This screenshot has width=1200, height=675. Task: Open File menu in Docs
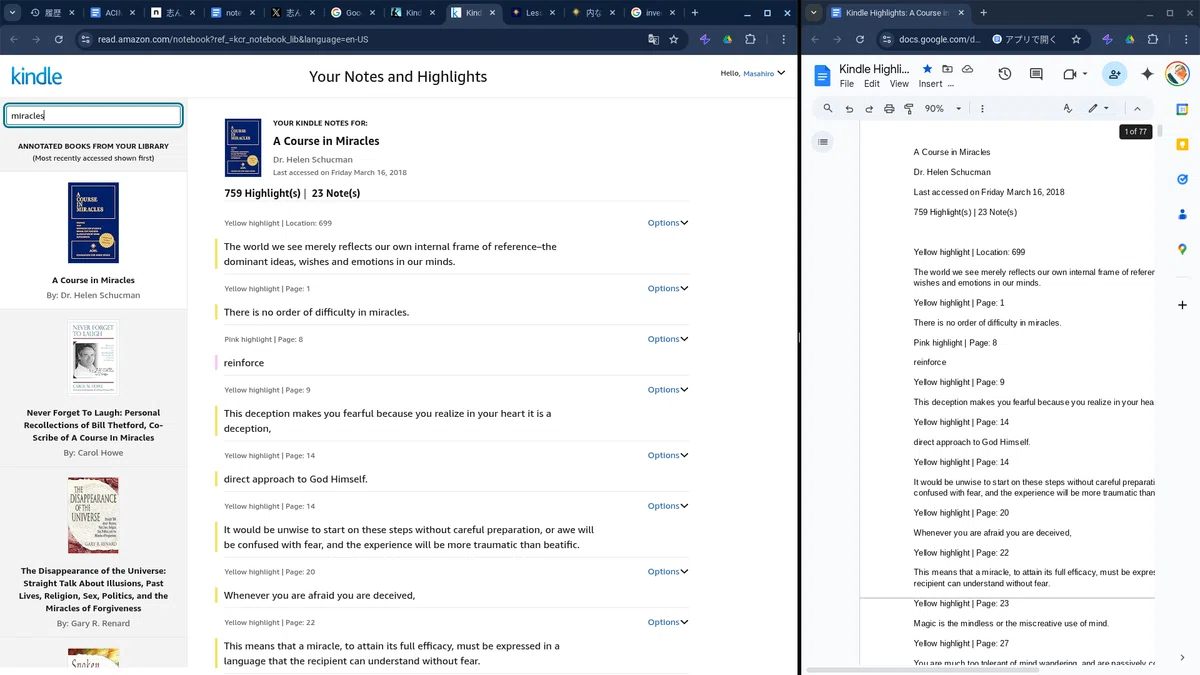tap(847, 84)
